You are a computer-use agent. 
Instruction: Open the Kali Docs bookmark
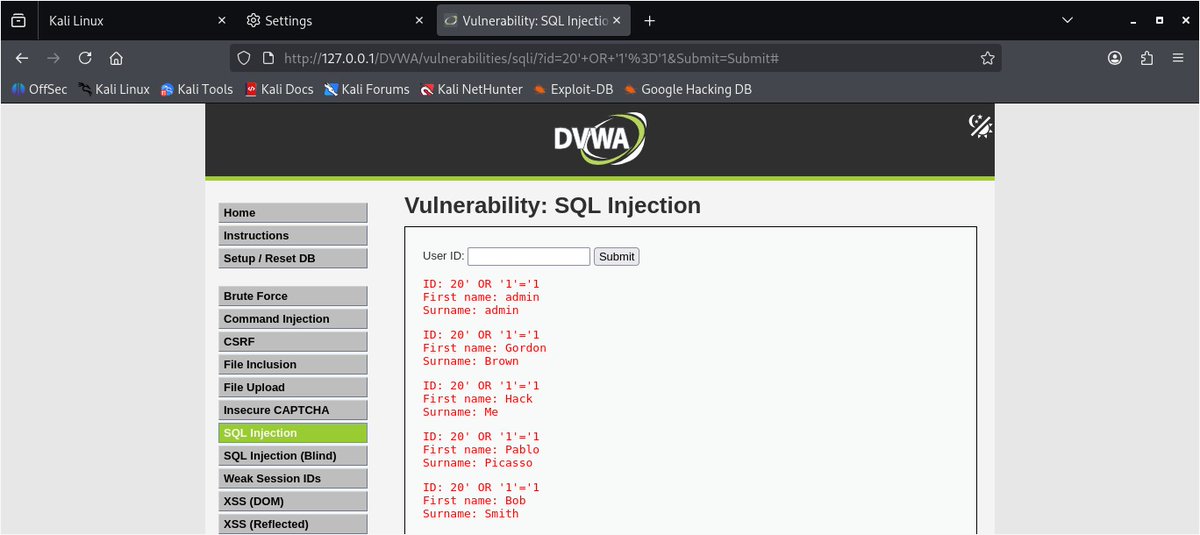pos(278,89)
